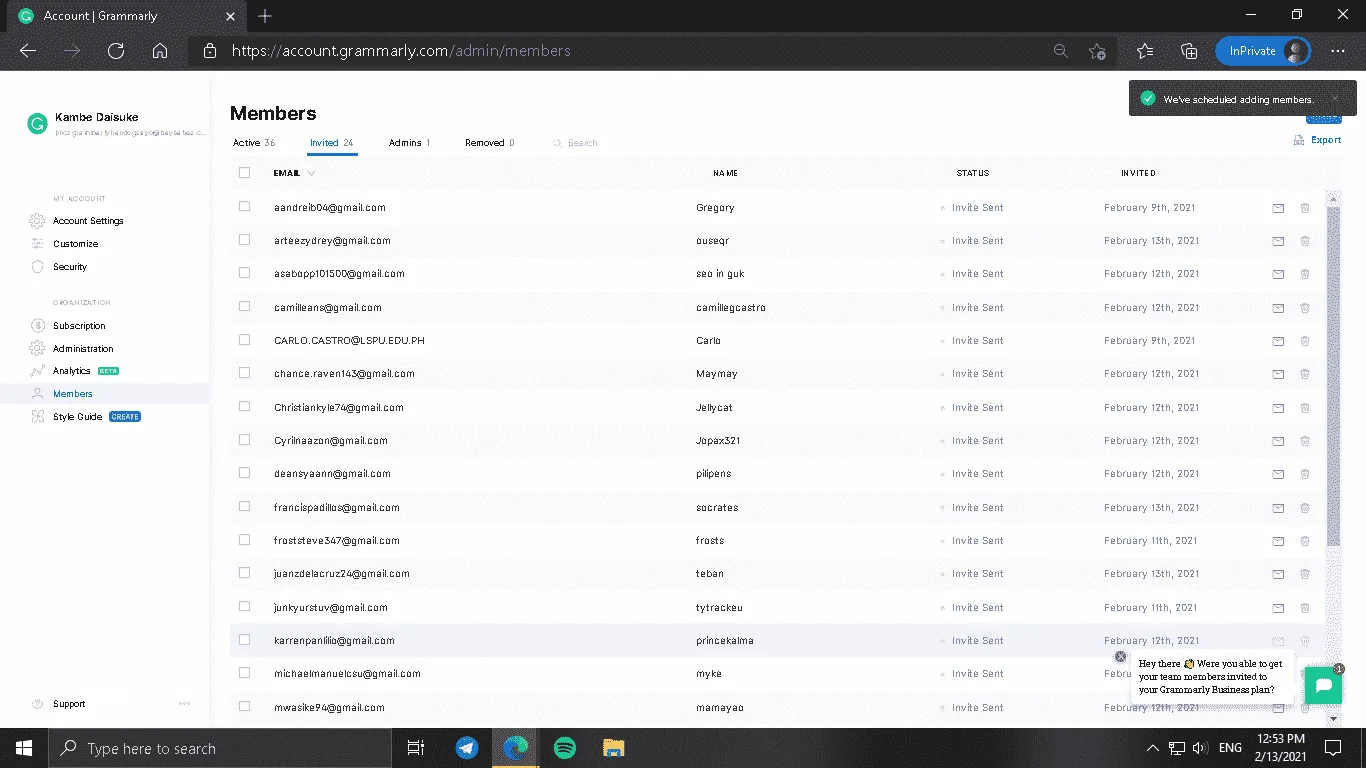Select the checkbox for froststeve347@gmail.com row
1366x768 pixels.
click(245, 540)
